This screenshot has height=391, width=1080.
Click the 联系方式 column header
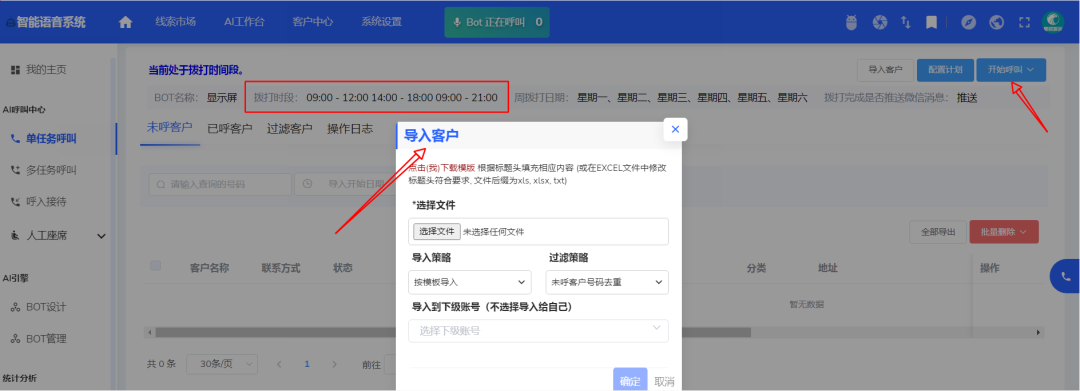(x=281, y=268)
